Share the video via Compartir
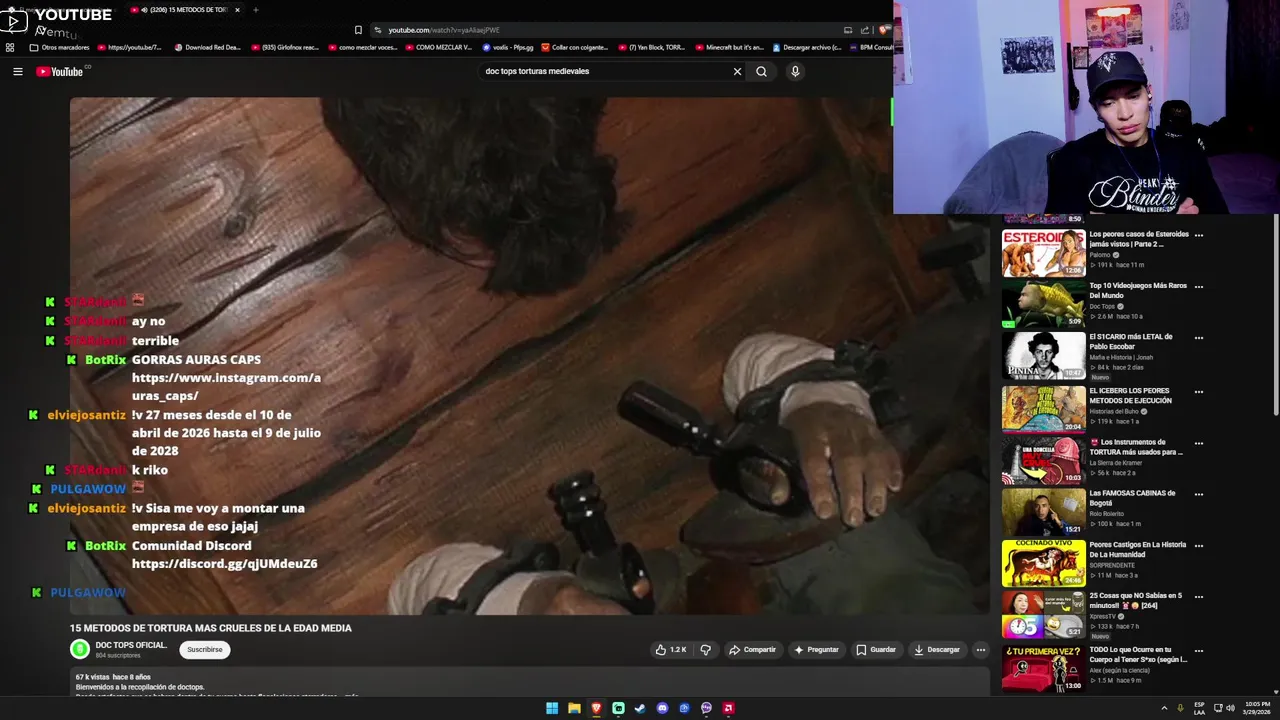Viewport: 1280px width, 720px height. (x=752, y=650)
